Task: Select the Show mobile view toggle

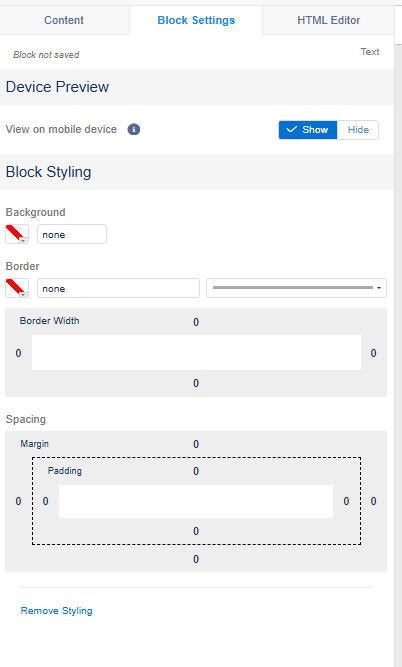Action: click(x=308, y=130)
